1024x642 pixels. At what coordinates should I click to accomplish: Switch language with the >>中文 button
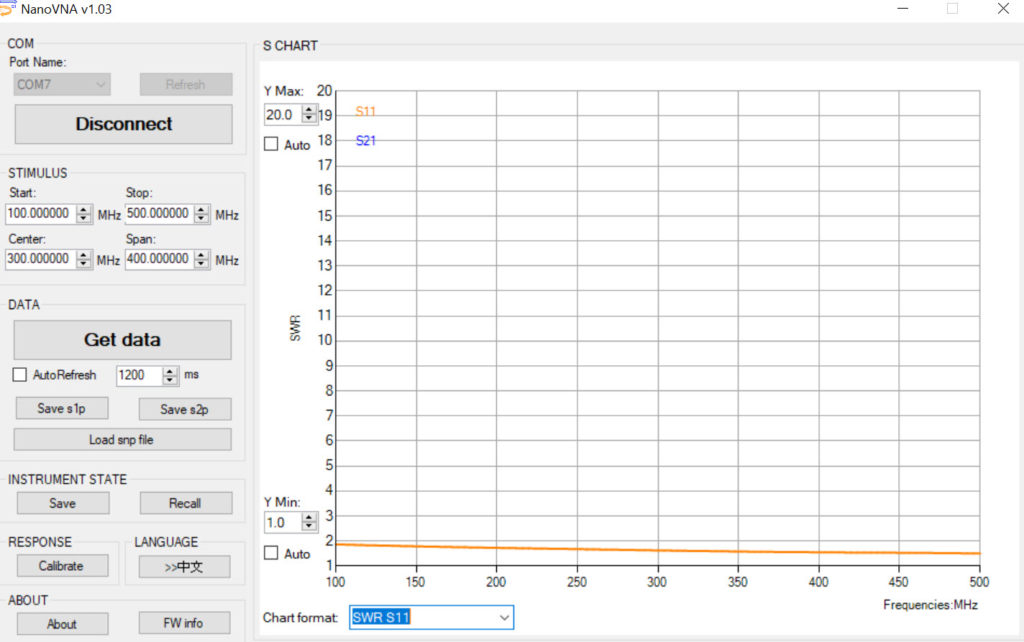tap(184, 566)
